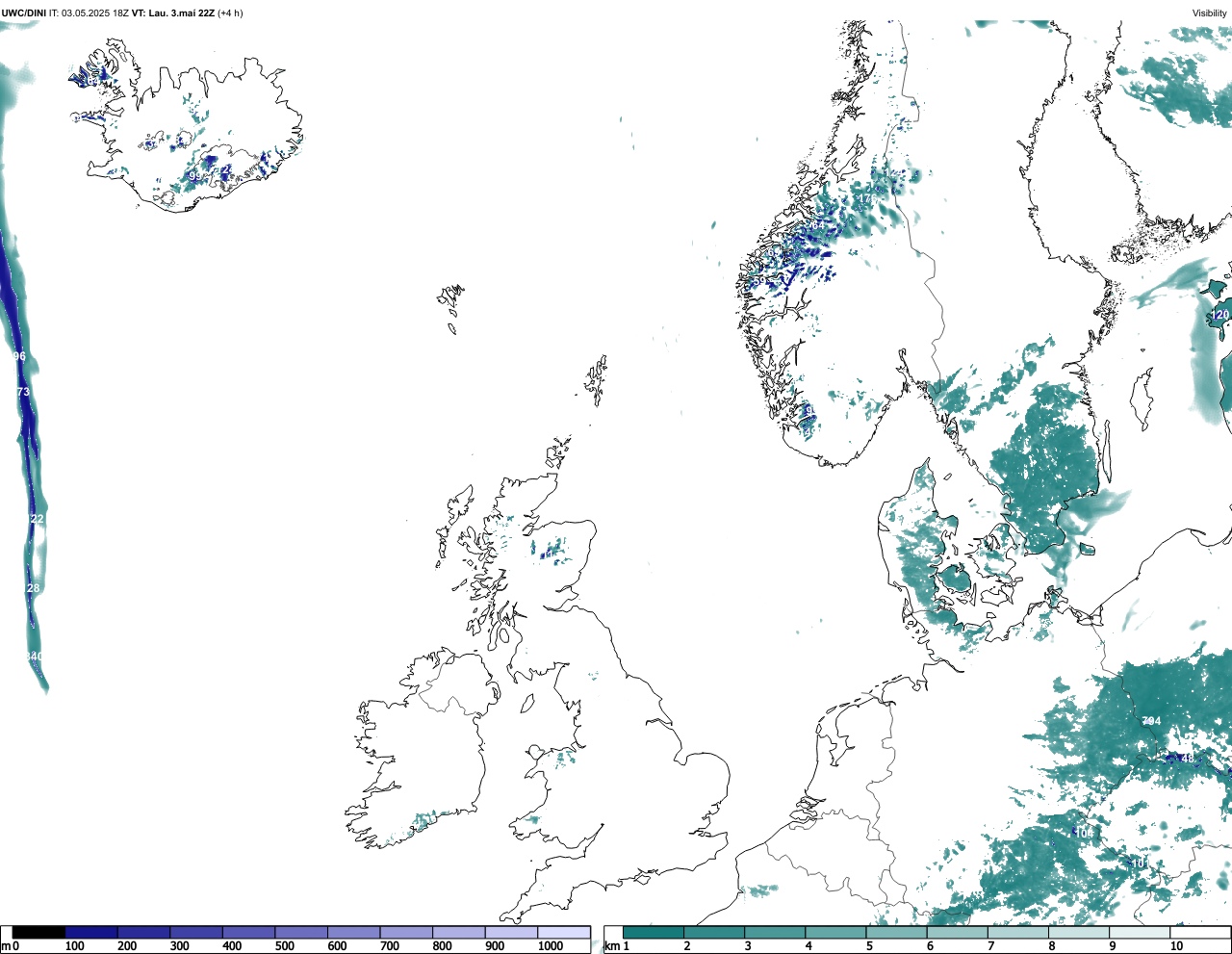Click the '10' tick label on km scale
1232x954 pixels.
tap(1176, 946)
